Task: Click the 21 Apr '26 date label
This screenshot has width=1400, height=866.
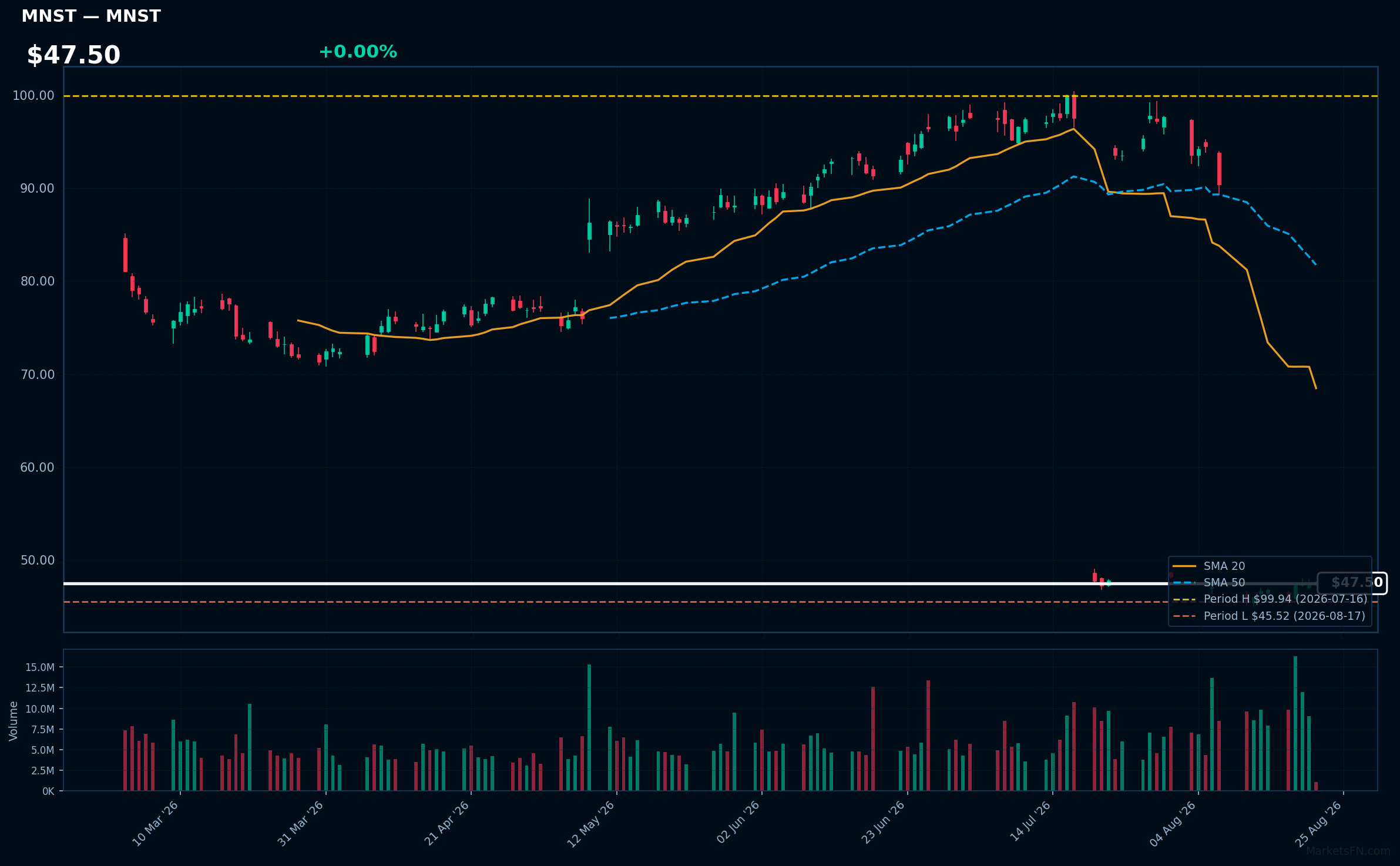Action: tap(446, 824)
